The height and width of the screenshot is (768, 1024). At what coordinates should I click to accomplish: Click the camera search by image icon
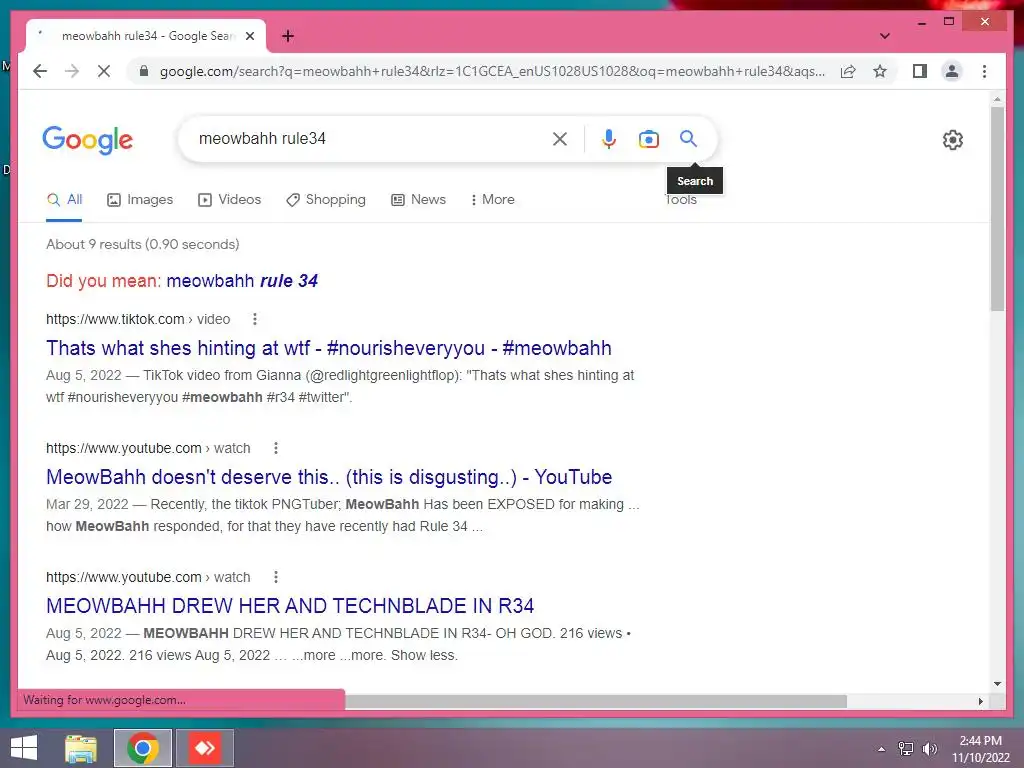click(648, 138)
